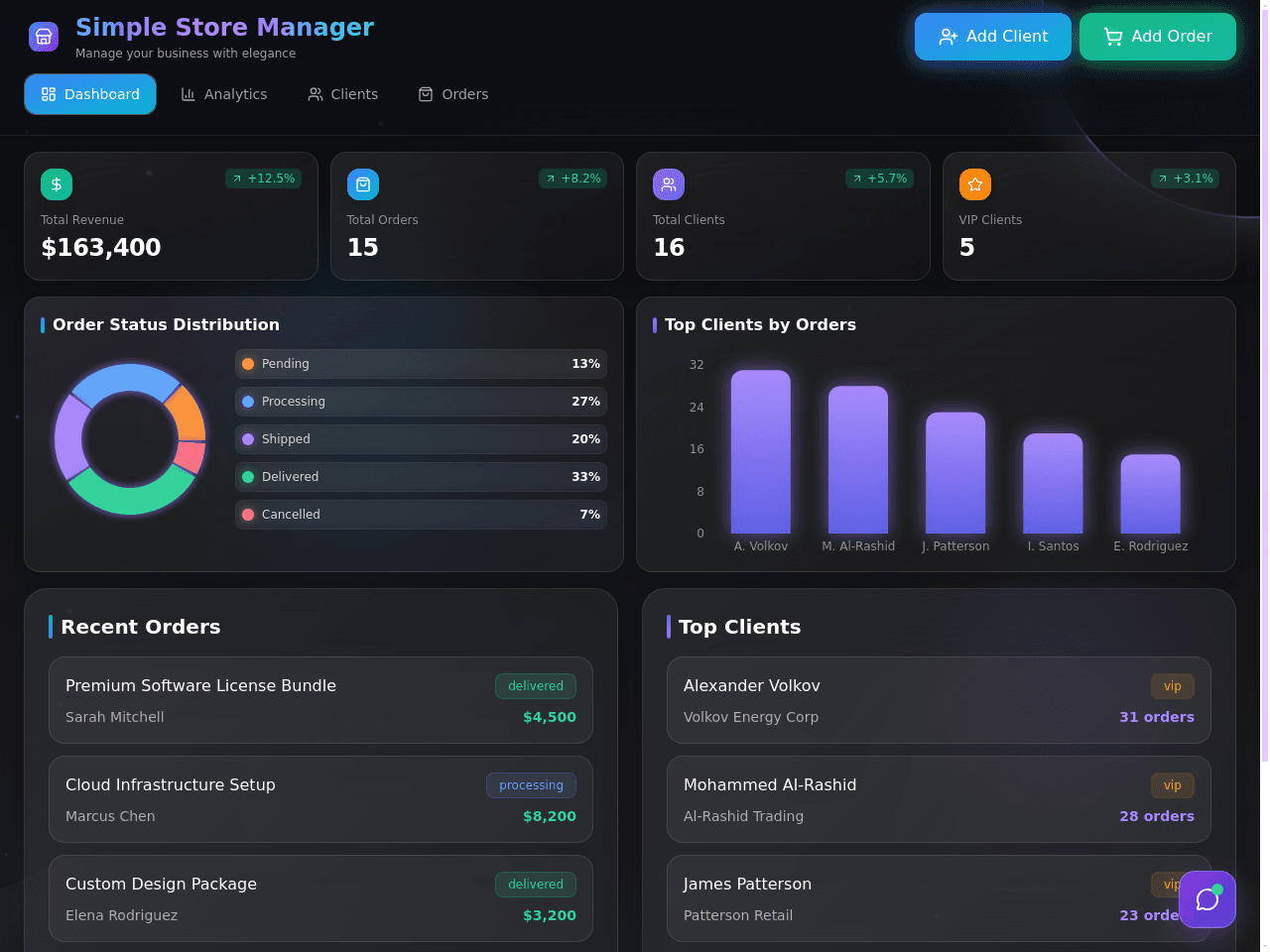Image resolution: width=1270 pixels, height=952 pixels.
Task: Click the $8,200 order amount
Action: pos(550,816)
